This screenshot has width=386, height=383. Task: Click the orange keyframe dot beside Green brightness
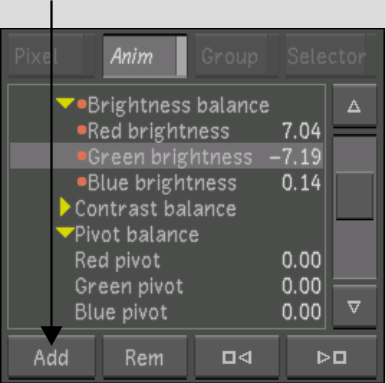tap(82, 156)
